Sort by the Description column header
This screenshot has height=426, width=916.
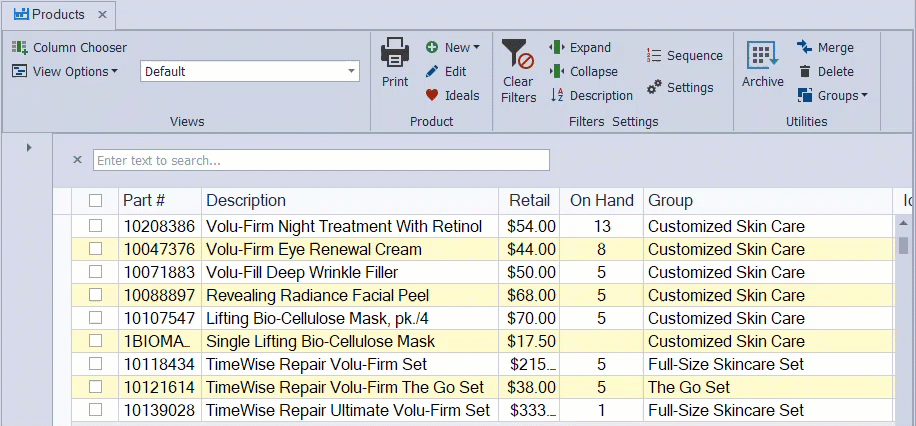[350, 200]
